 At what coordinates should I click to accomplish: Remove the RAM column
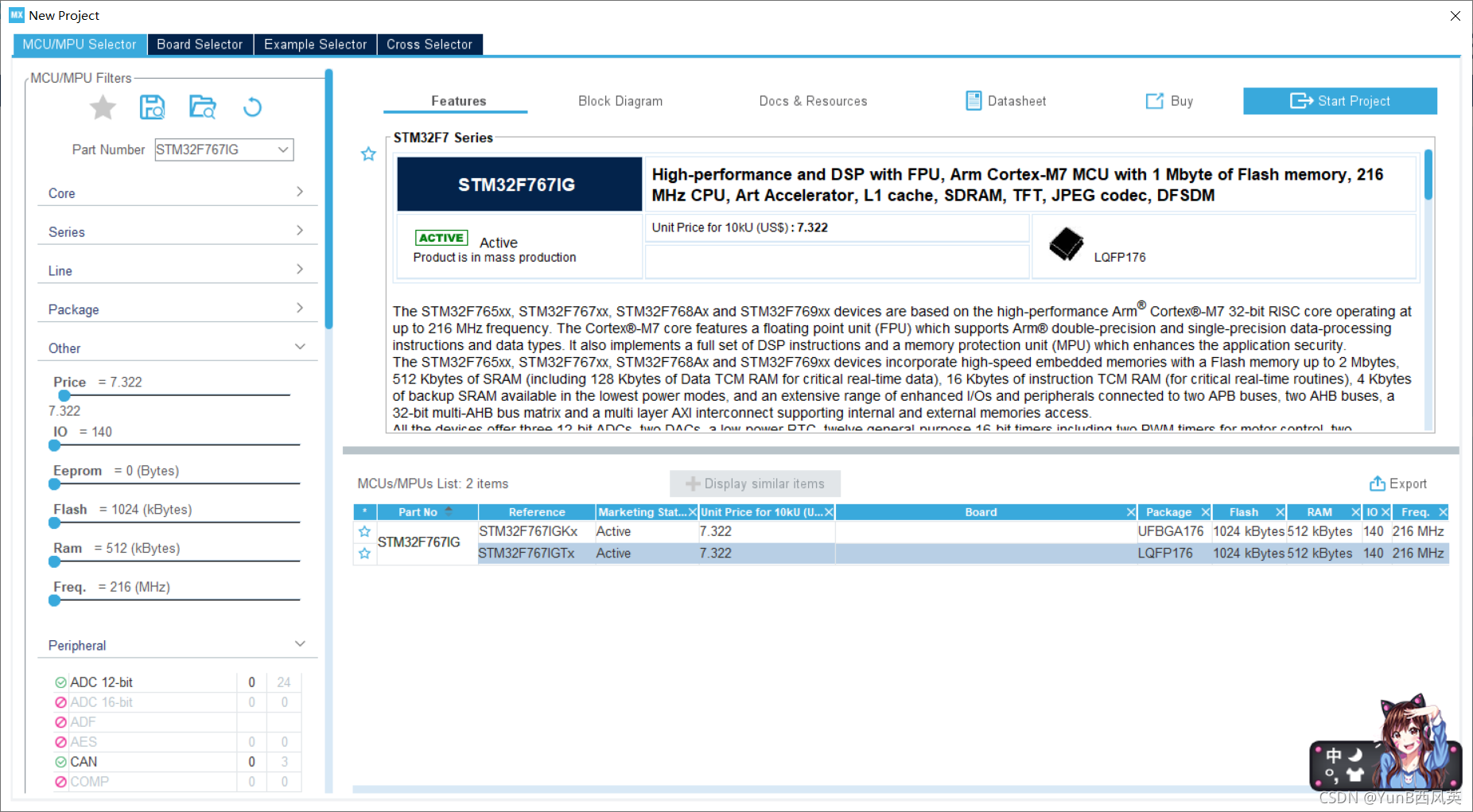pos(1355,512)
